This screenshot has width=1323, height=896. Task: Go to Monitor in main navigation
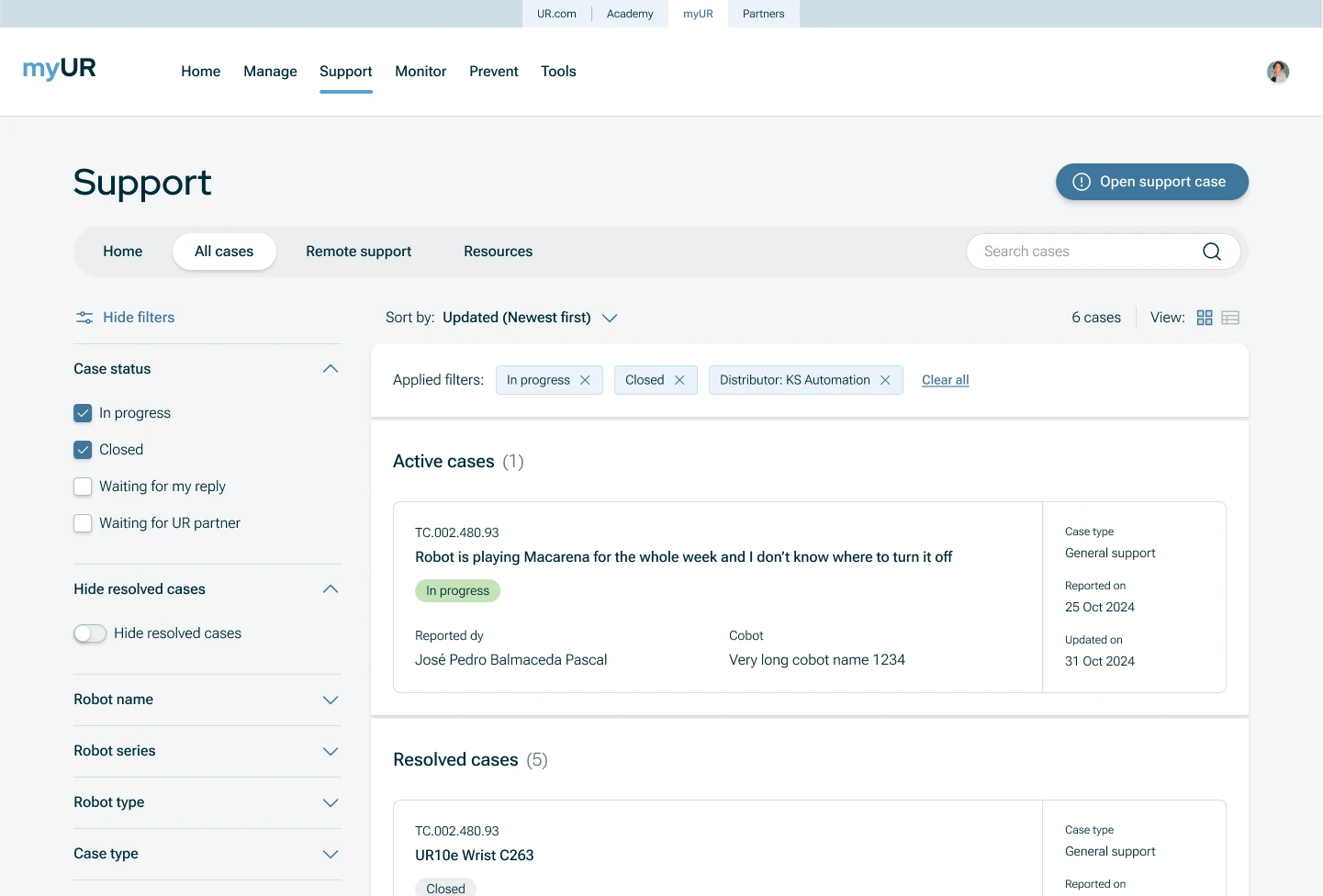click(x=420, y=72)
